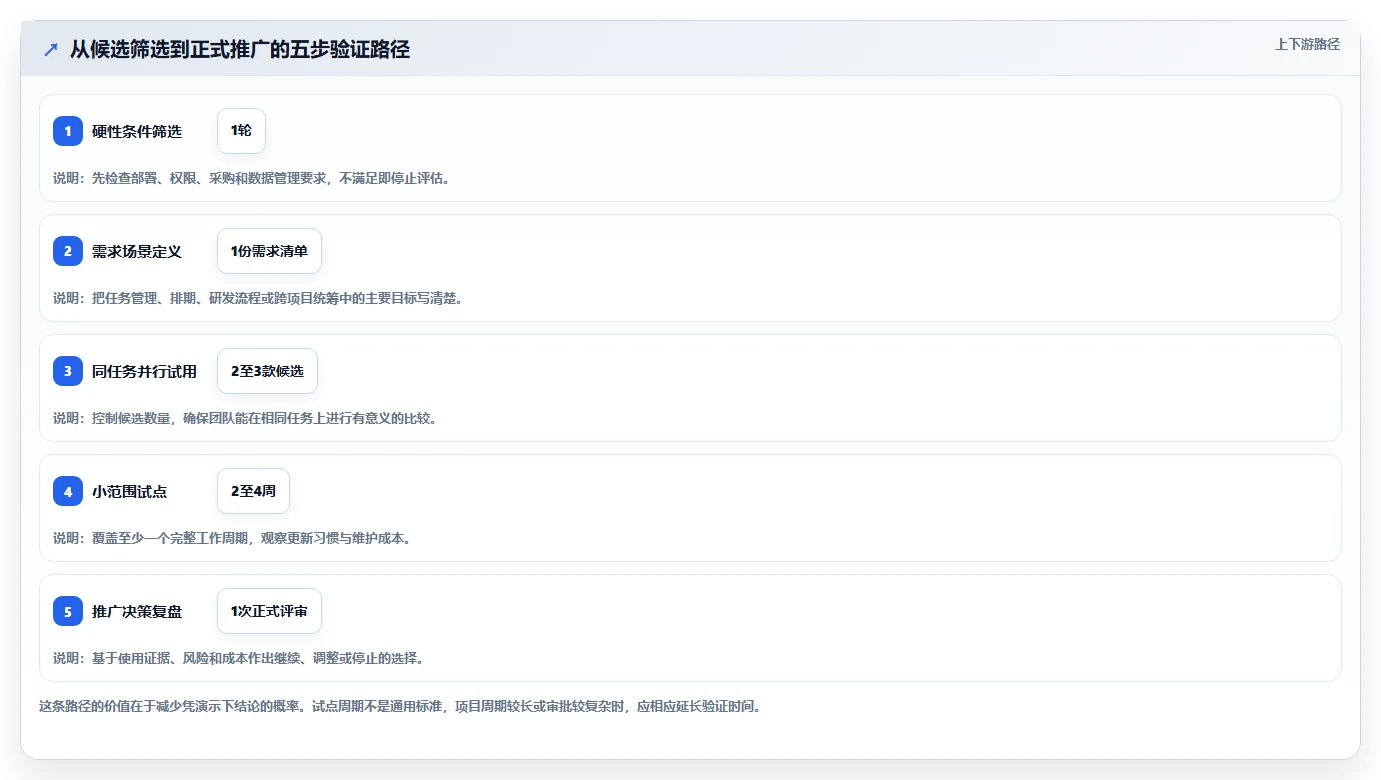Click the 推广决策复盘 step title

137,611
